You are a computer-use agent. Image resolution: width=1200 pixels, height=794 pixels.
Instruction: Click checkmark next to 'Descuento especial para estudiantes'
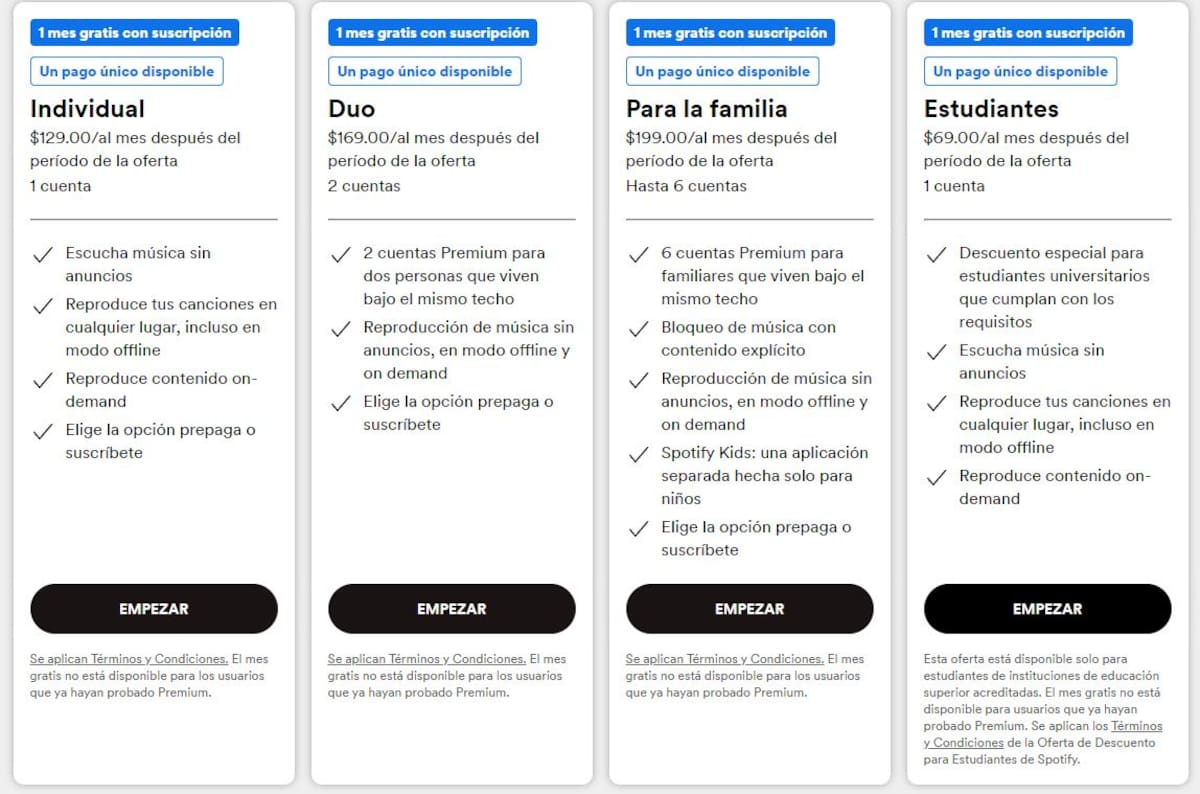pos(936,254)
